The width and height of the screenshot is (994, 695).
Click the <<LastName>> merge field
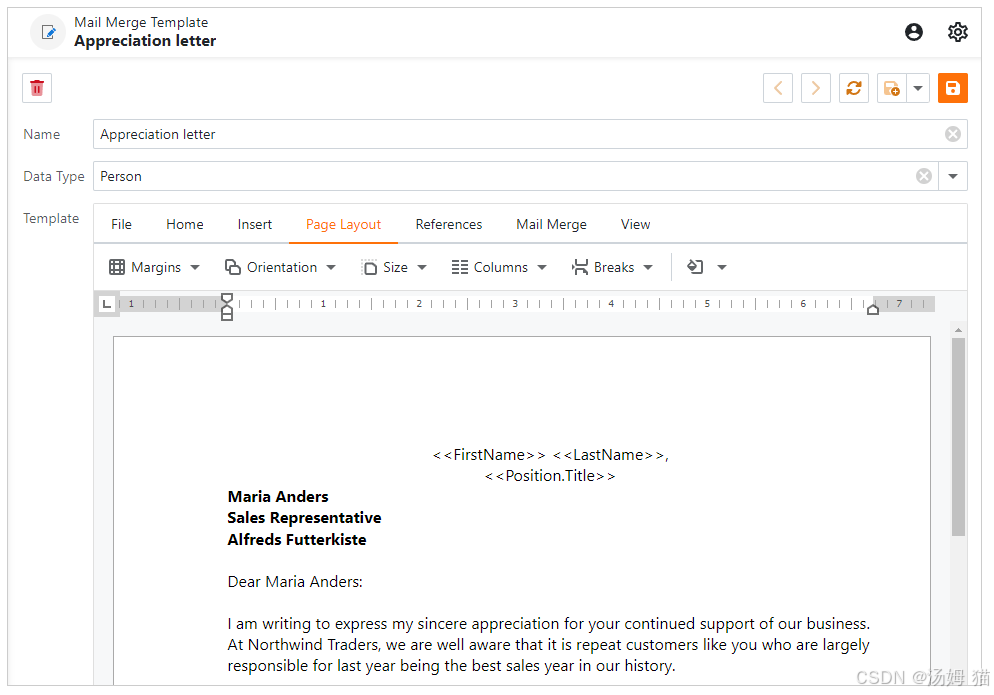tap(609, 455)
